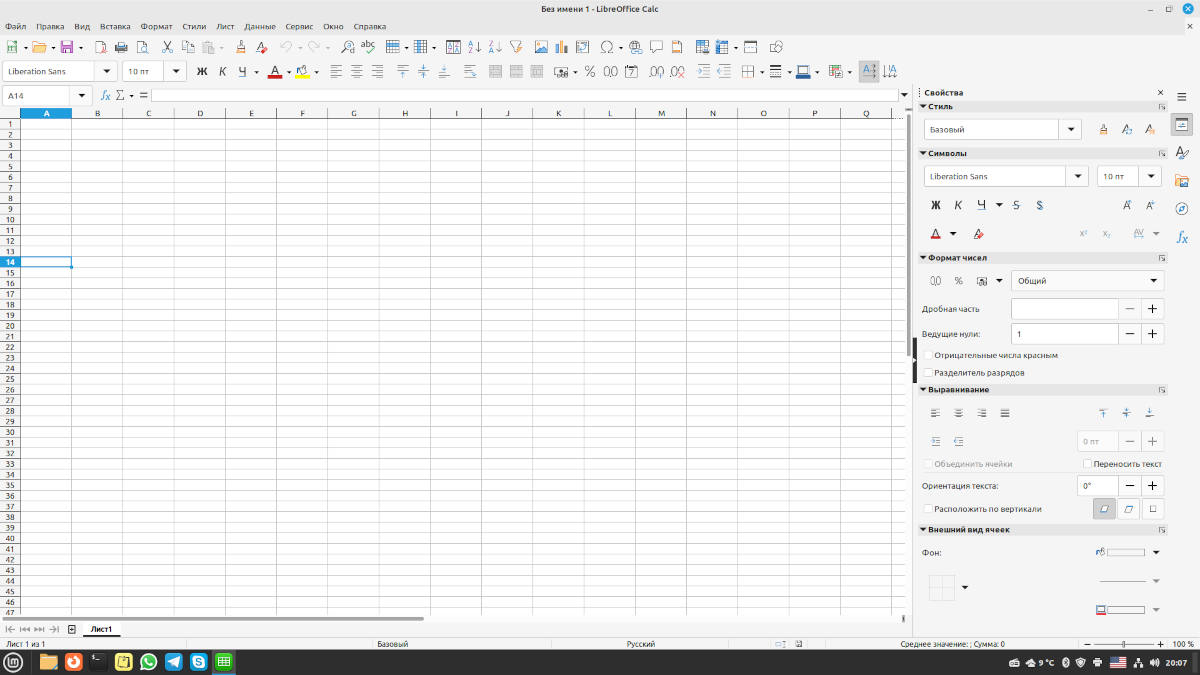Click the Increase font size icon in the sidebar
Viewport: 1200px width, 675px height.
[x=1127, y=205]
